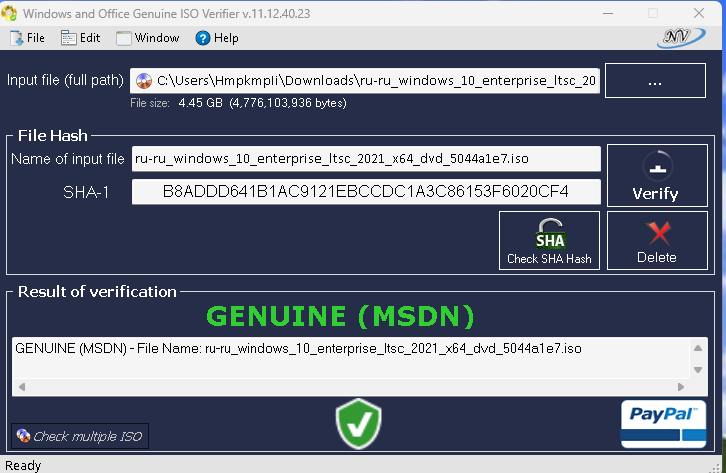Browse for an input file with the ... button
The height and width of the screenshot is (473, 726).
655,81
